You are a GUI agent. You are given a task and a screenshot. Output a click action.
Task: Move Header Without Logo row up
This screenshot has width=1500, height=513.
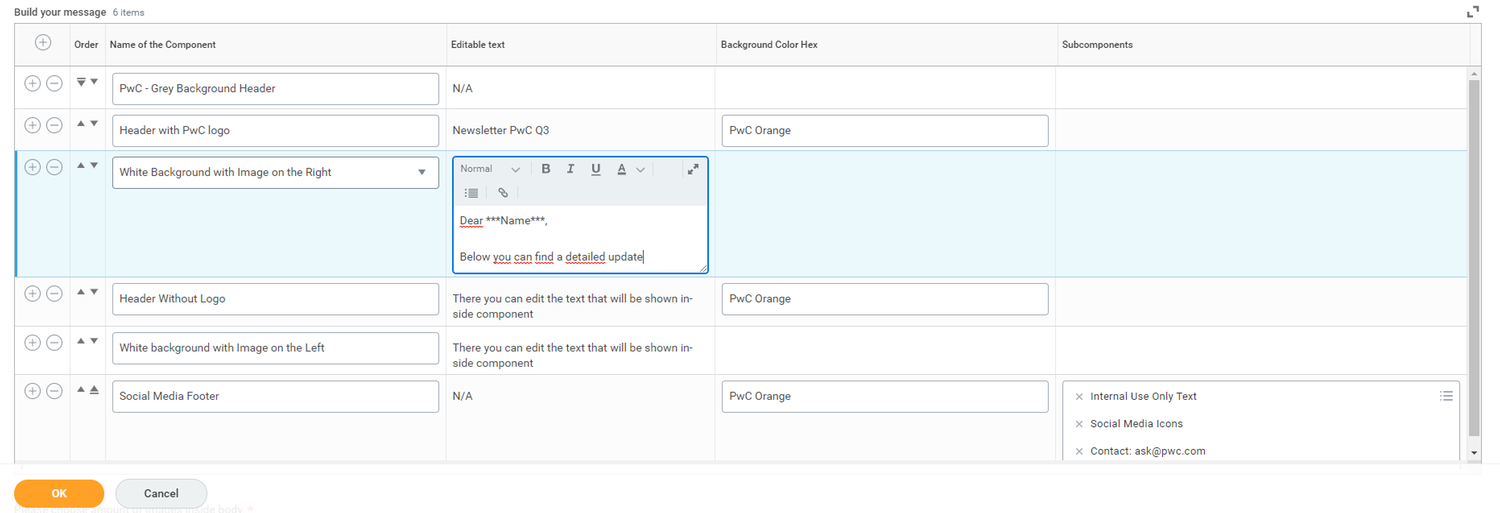point(81,292)
